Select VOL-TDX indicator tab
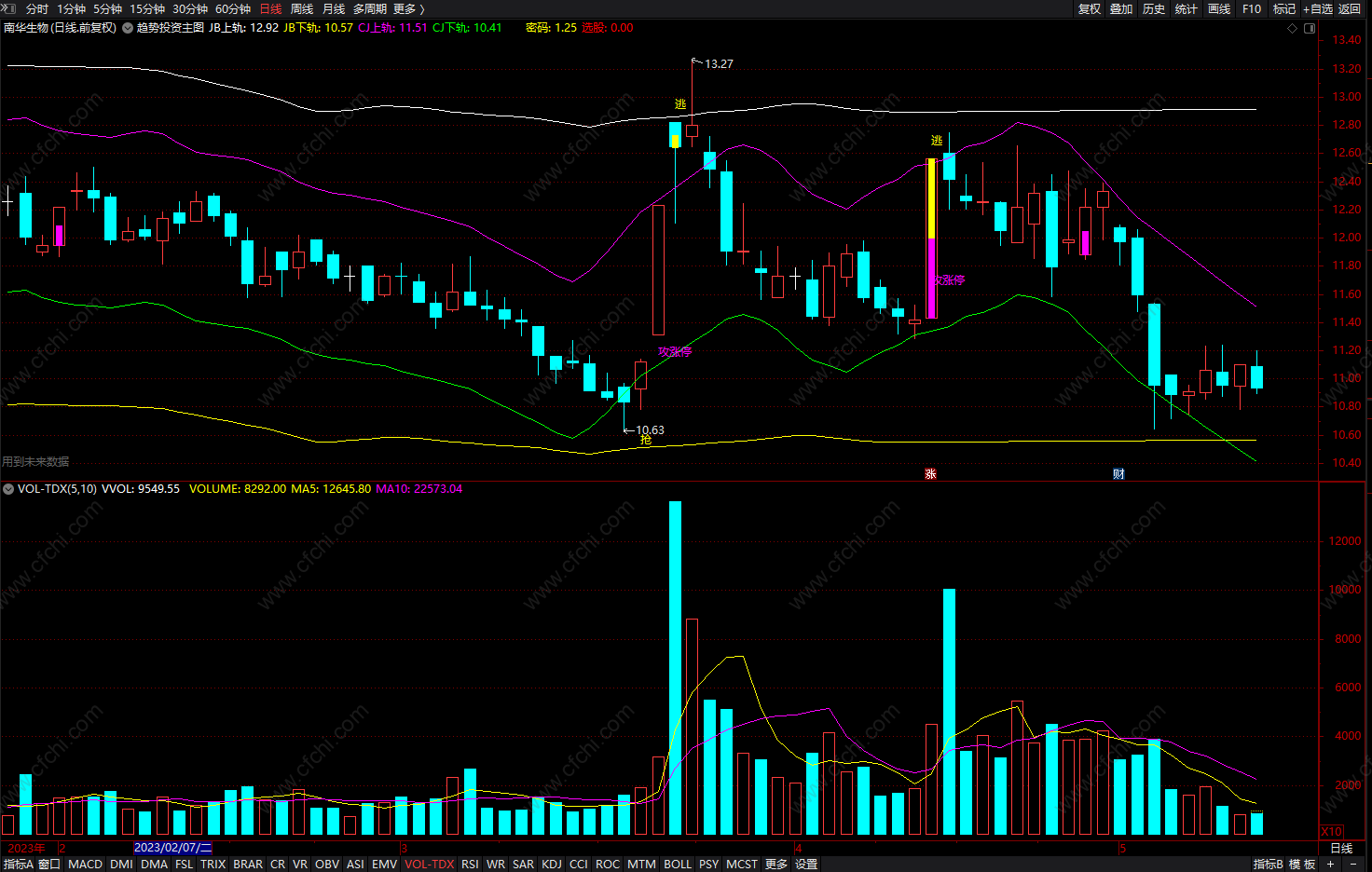This screenshot has height=872, width=1372. coord(430,865)
